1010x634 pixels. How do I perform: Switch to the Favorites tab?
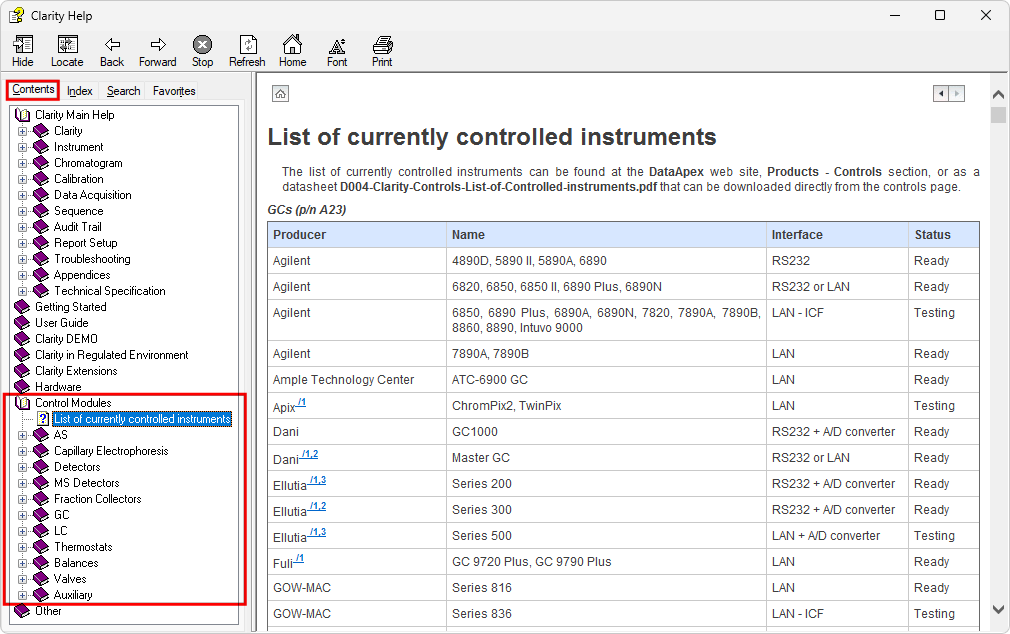click(x=174, y=91)
